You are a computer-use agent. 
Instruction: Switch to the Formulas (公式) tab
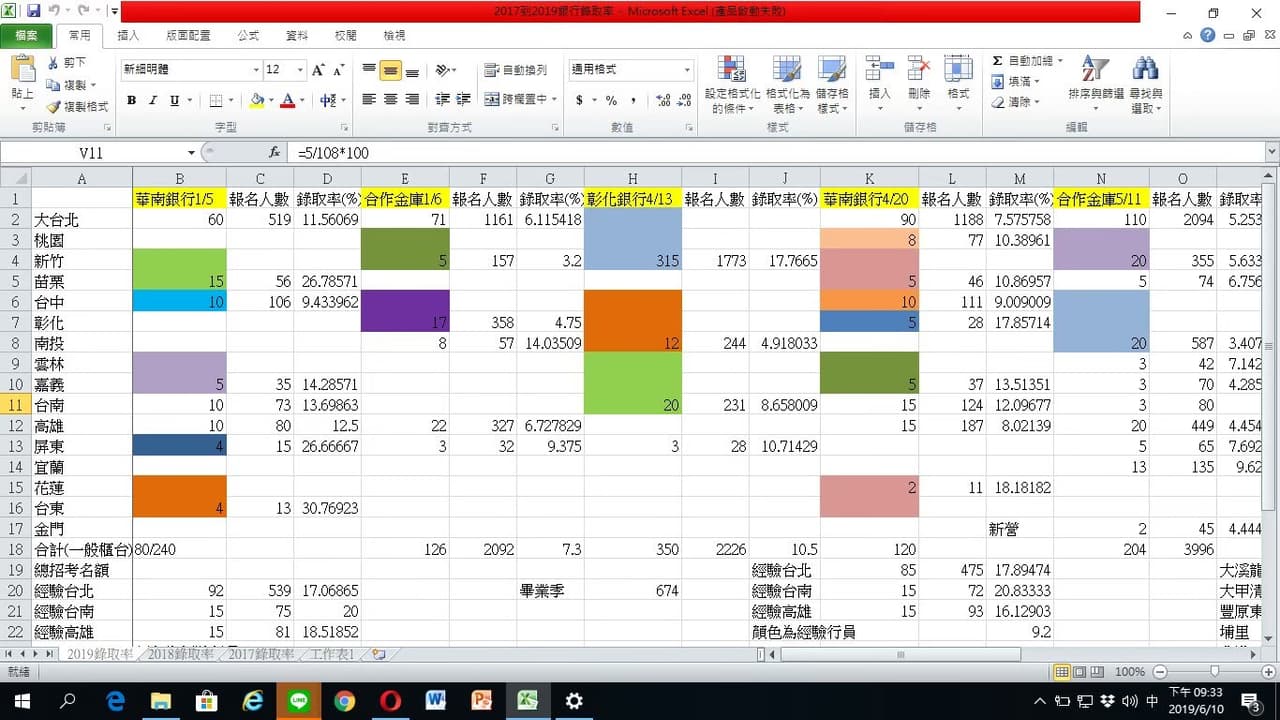[248, 35]
